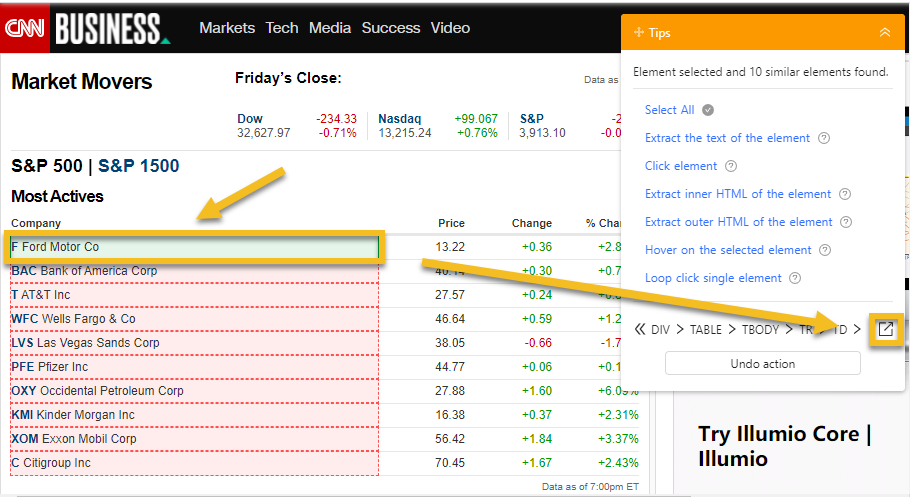The width and height of the screenshot is (910, 497).
Task: Click the Undo action button
Action: pyautogui.click(x=763, y=363)
